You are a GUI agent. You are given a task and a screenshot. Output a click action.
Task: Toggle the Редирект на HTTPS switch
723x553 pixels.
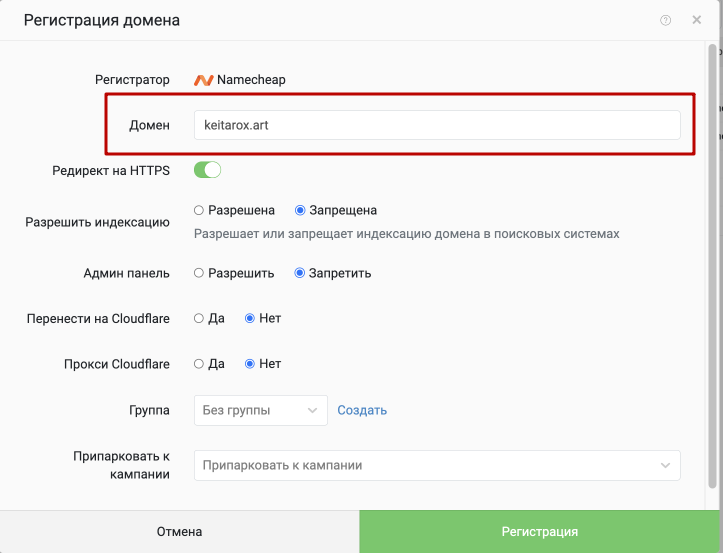tap(207, 170)
